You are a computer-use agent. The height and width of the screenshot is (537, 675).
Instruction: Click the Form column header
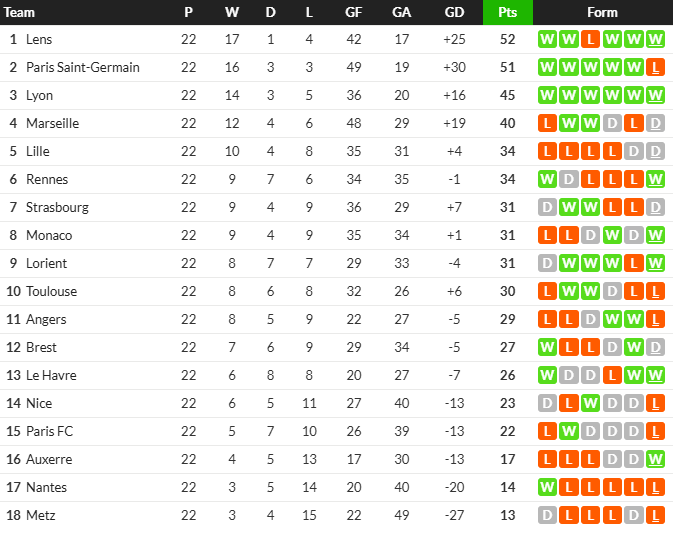(x=602, y=12)
